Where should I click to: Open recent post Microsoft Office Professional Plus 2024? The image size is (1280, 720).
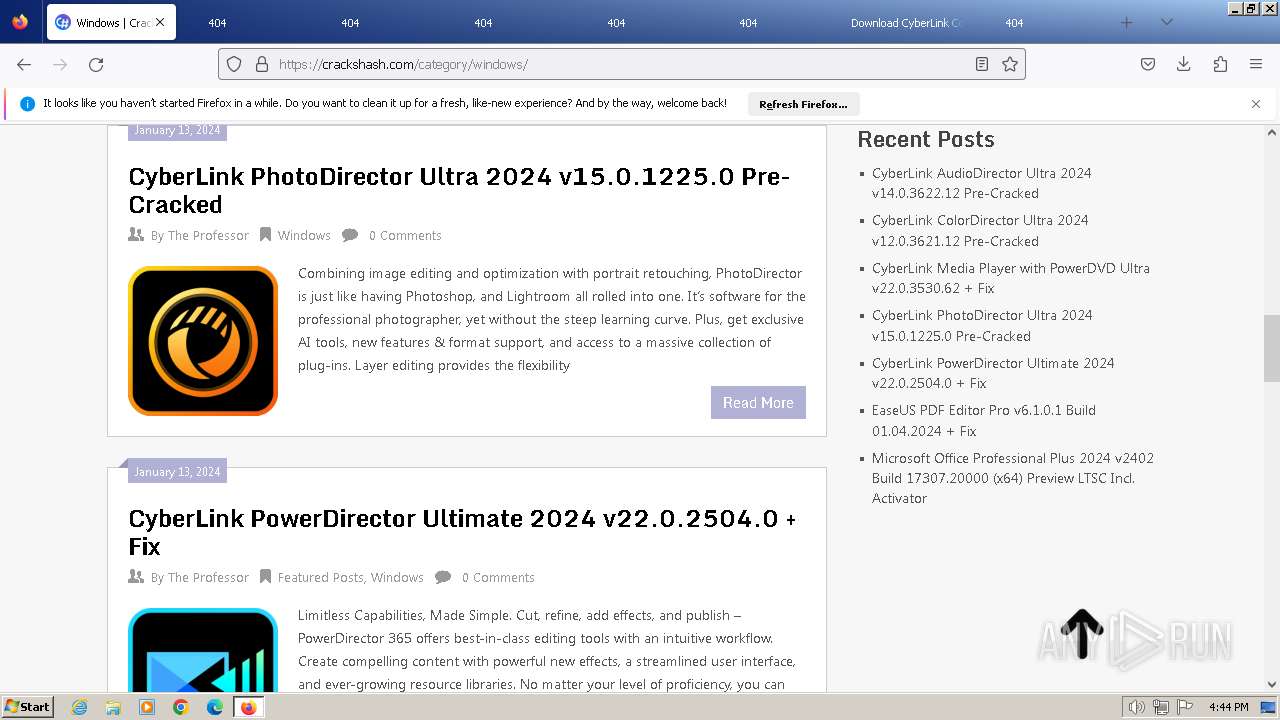pos(1012,478)
